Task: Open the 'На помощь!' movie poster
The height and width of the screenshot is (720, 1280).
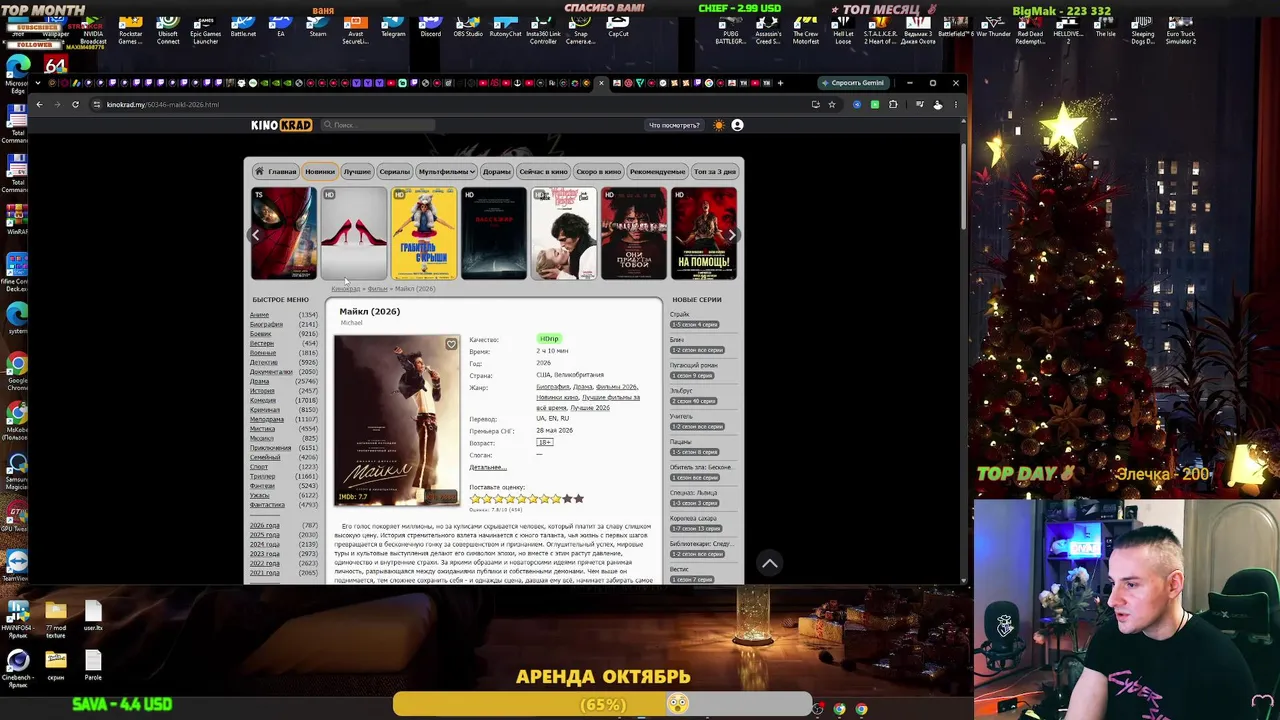Action: (x=704, y=234)
